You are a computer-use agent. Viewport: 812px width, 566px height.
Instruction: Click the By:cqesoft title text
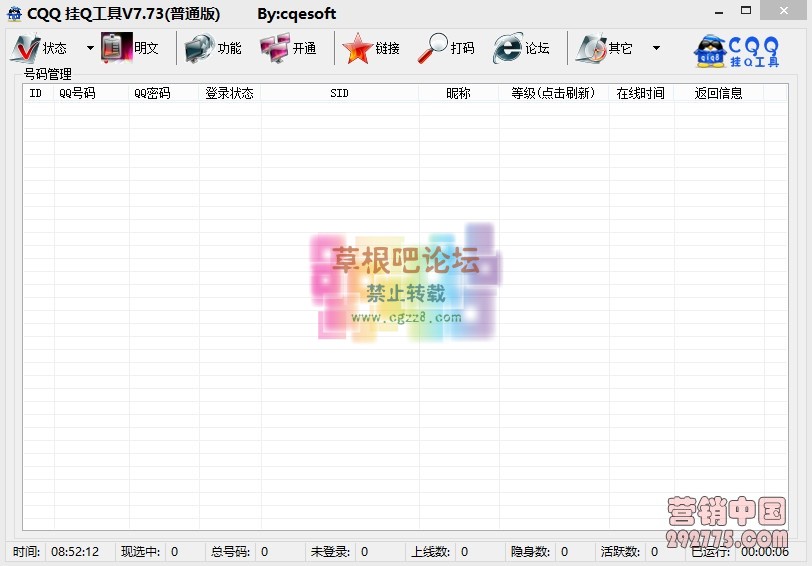point(297,14)
